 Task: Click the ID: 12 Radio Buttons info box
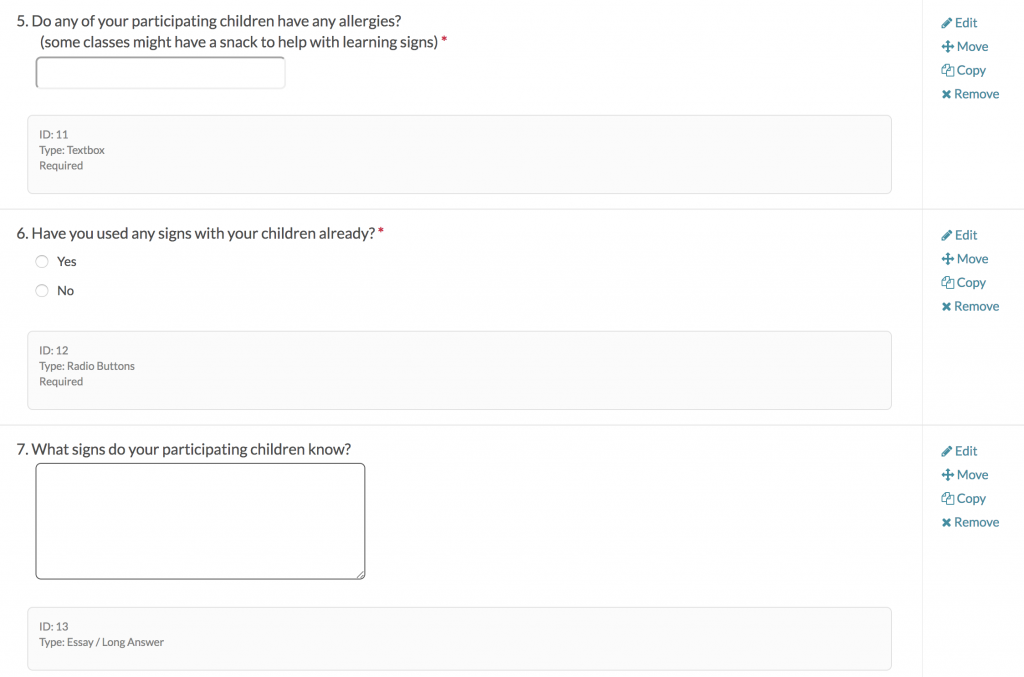[459, 370]
